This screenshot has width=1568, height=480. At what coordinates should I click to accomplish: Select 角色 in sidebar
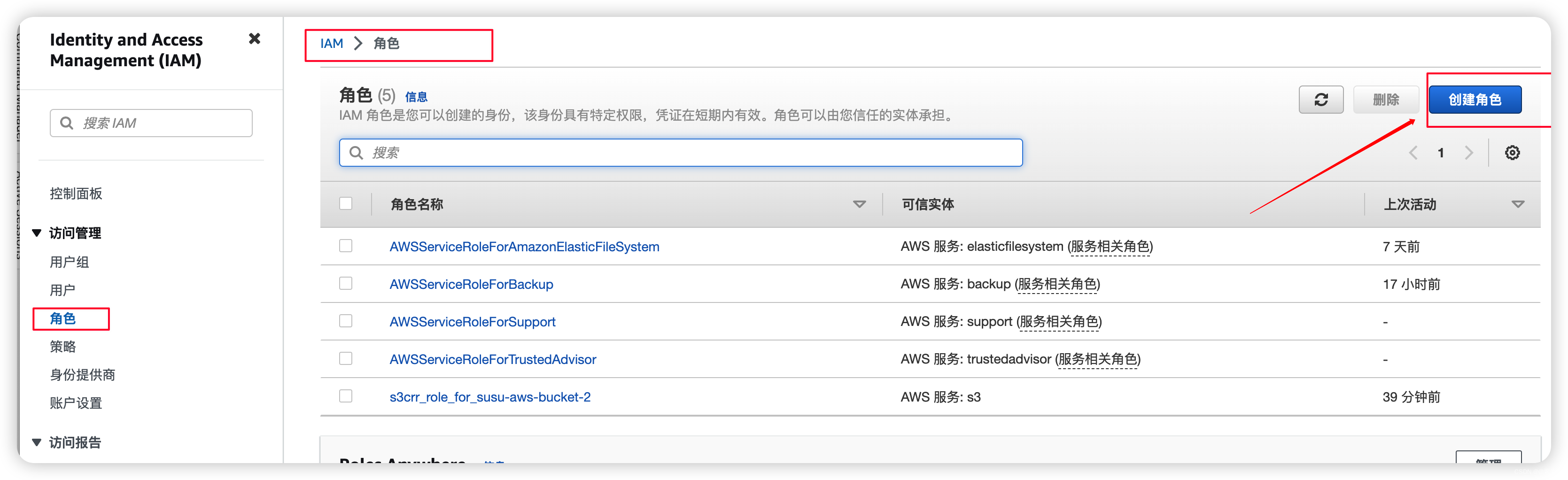pyautogui.click(x=62, y=318)
